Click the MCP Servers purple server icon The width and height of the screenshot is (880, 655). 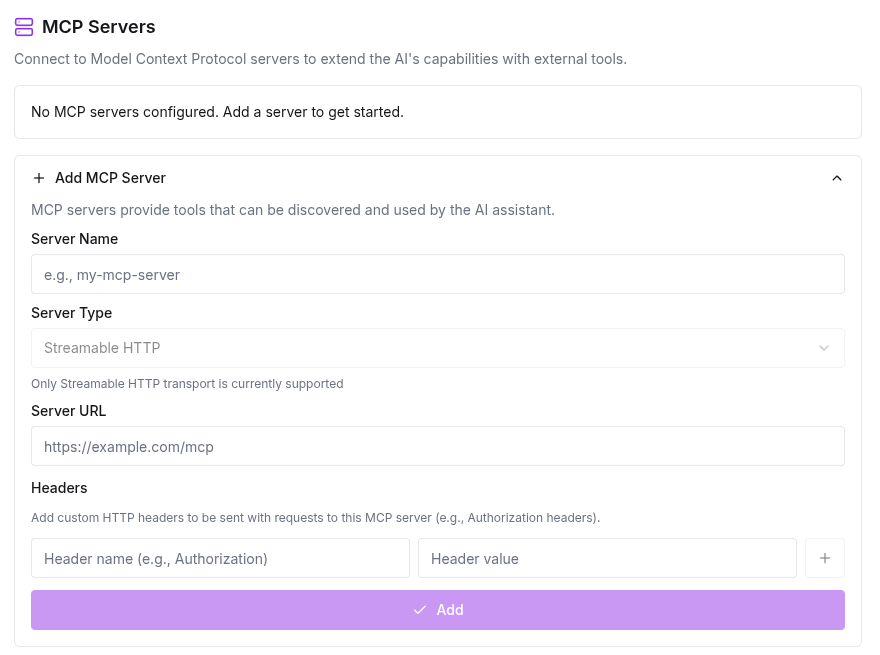(24, 27)
